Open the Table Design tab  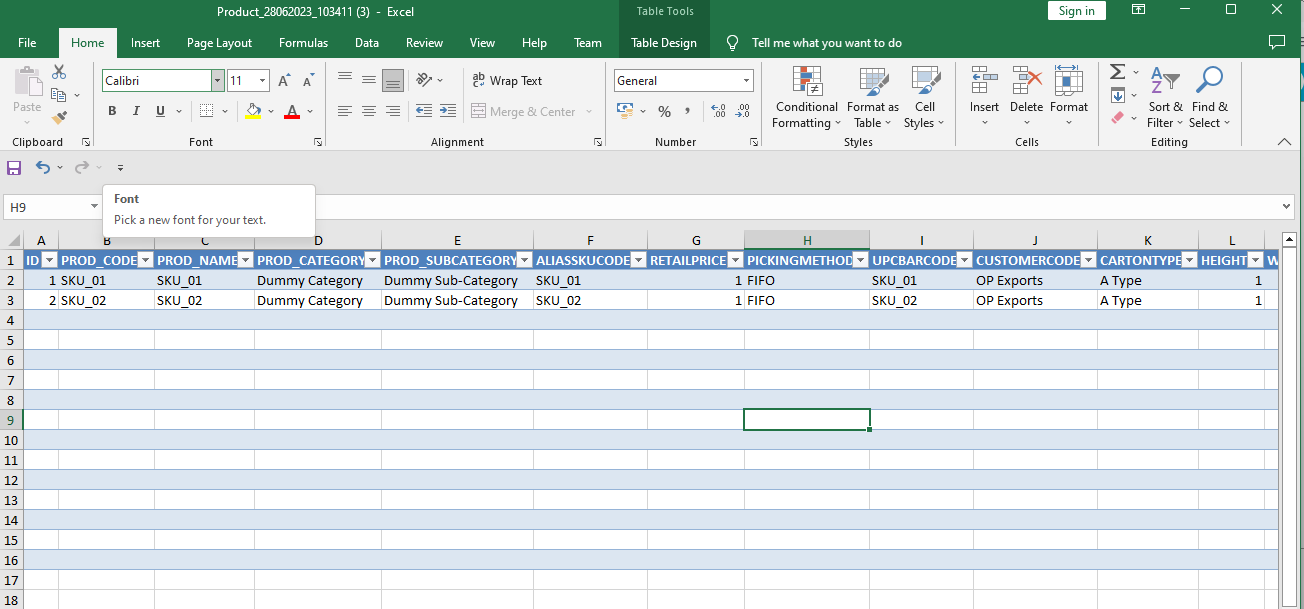[663, 43]
